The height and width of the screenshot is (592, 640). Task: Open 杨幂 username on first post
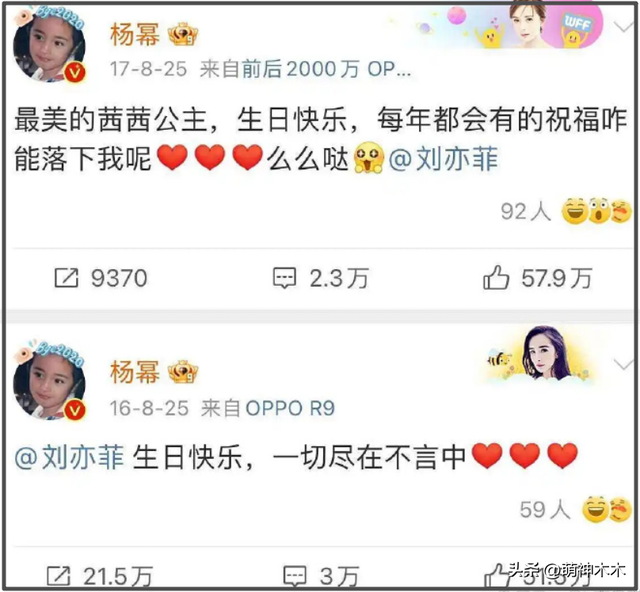(135, 34)
